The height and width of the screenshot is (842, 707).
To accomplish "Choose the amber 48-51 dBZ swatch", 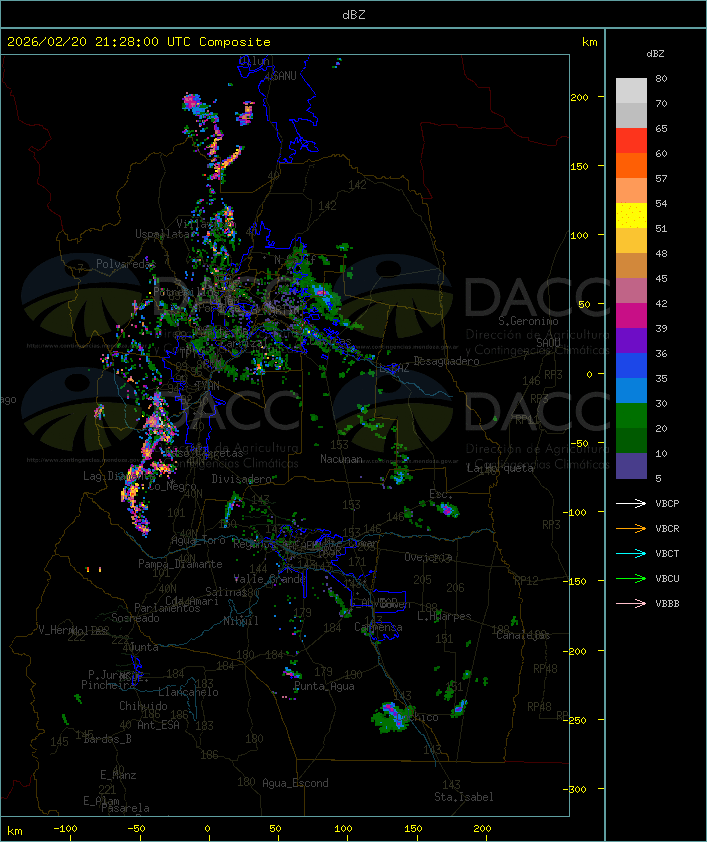I will 631,241.
